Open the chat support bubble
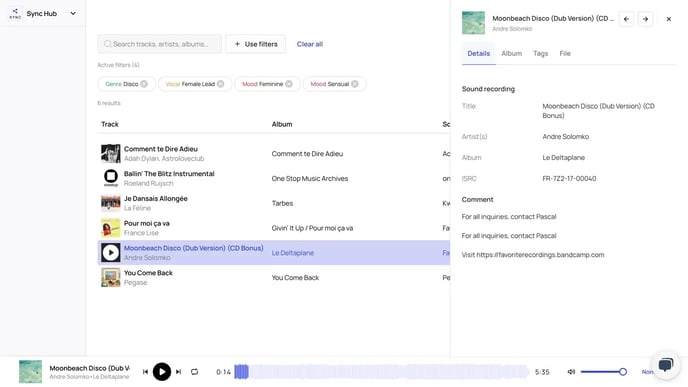688x387 pixels. click(x=666, y=365)
